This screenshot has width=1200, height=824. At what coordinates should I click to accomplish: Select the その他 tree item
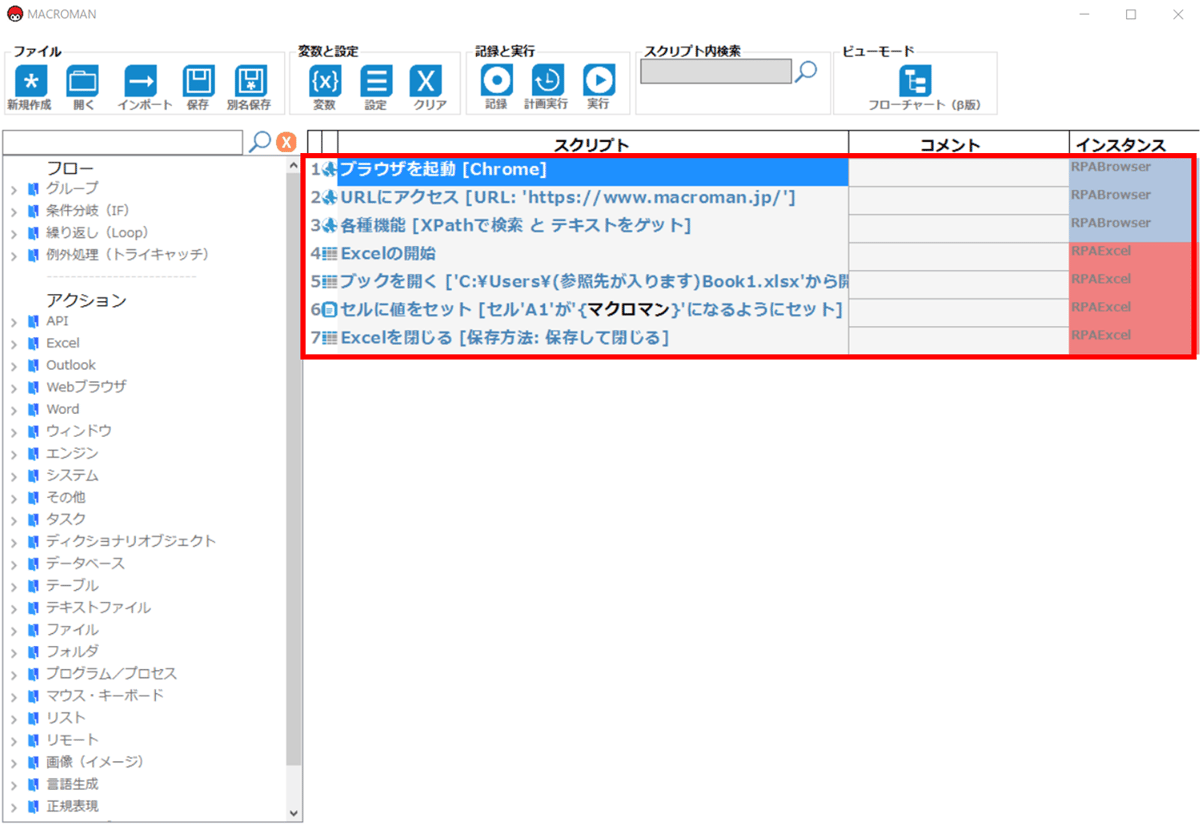[x=65, y=497]
